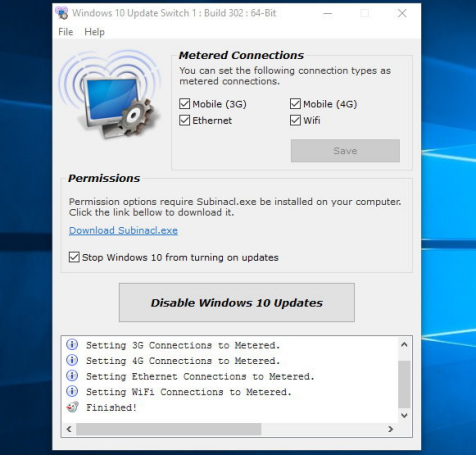This screenshot has width=476, height=455.
Task: Click the info icon beside Setting WiFi Connections
Action: click(72, 391)
